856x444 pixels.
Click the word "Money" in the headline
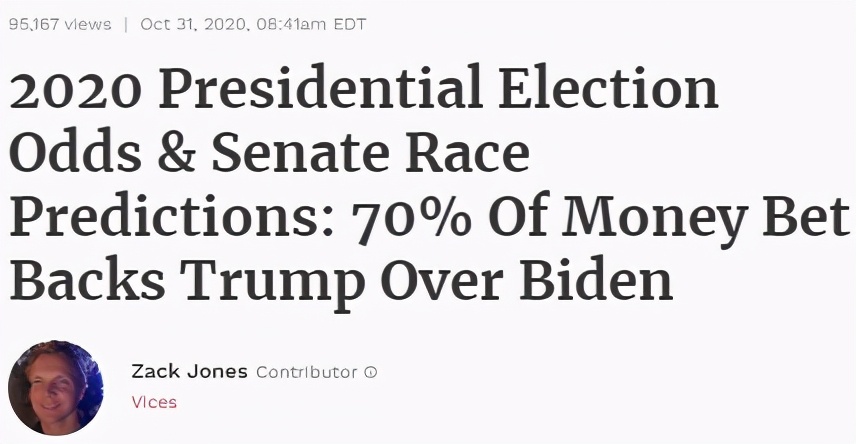click(667, 219)
